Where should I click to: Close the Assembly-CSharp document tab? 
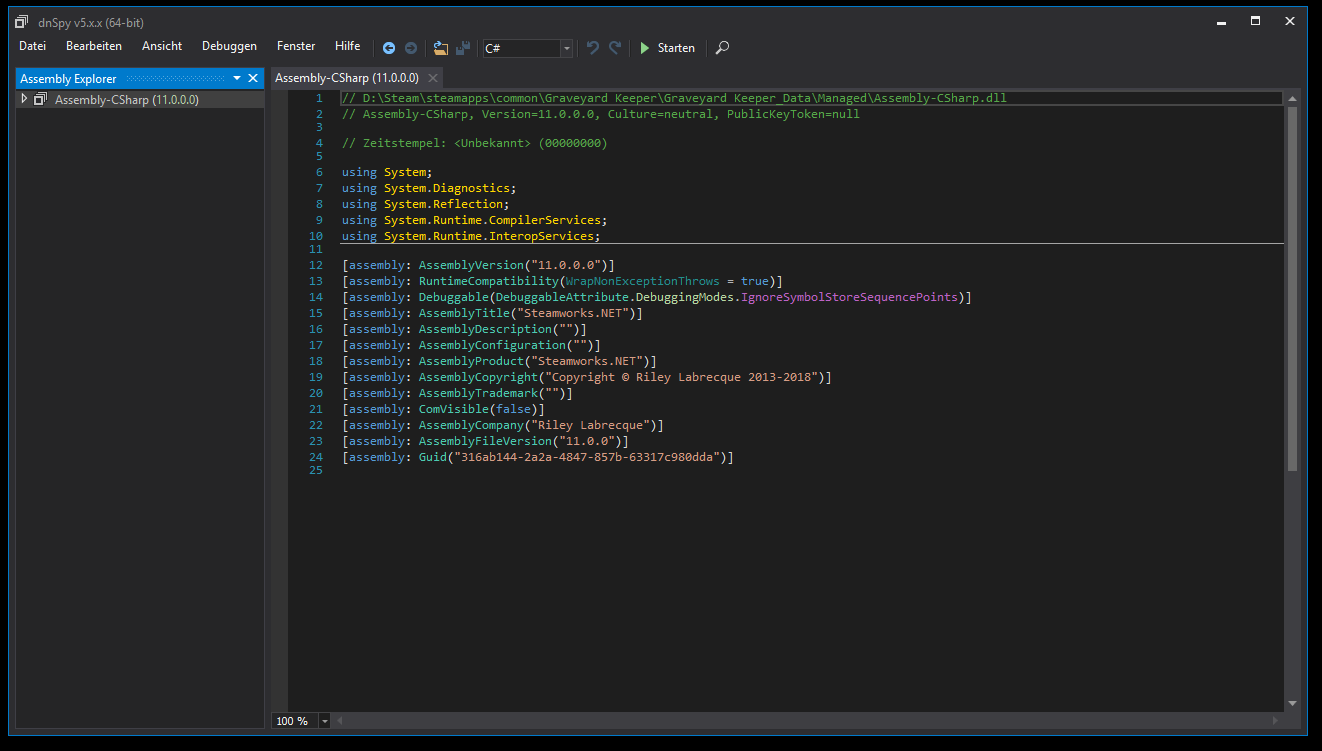pos(433,78)
